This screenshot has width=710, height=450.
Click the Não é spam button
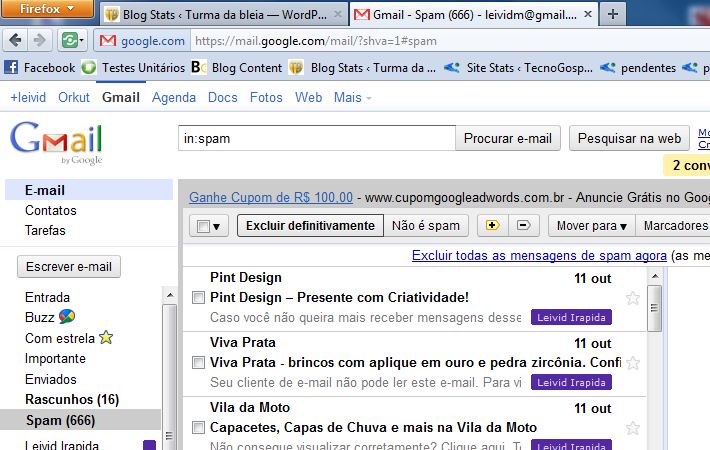click(426, 225)
